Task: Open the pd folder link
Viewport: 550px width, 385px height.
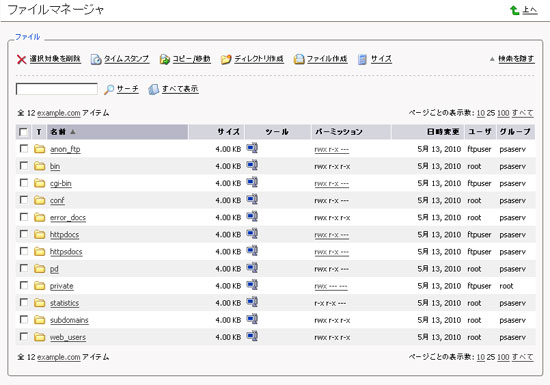Action: (54, 269)
